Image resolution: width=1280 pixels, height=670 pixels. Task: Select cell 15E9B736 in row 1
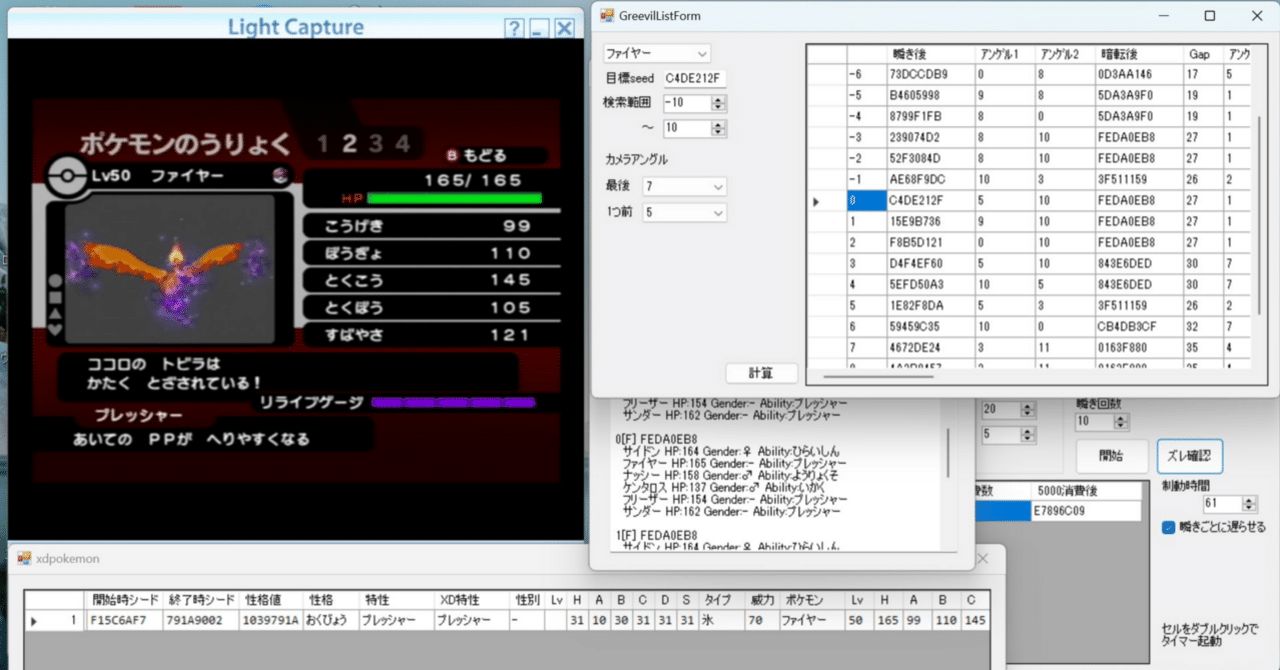click(x=930, y=221)
